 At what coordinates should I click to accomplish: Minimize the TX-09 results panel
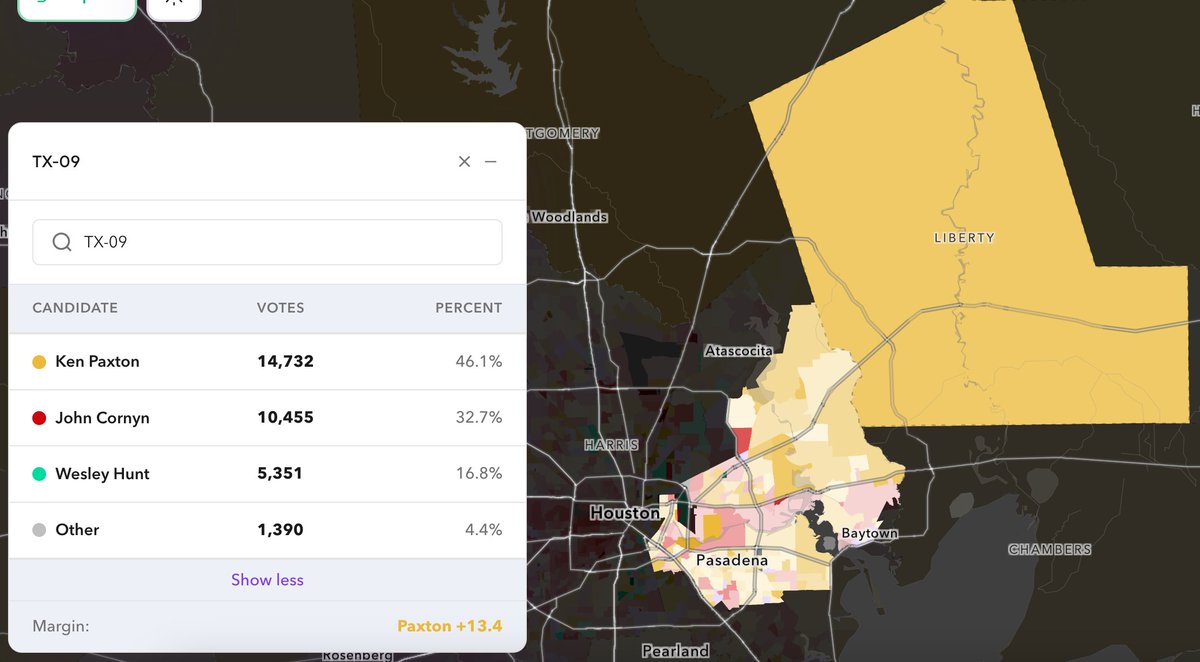[x=491, y=161]
